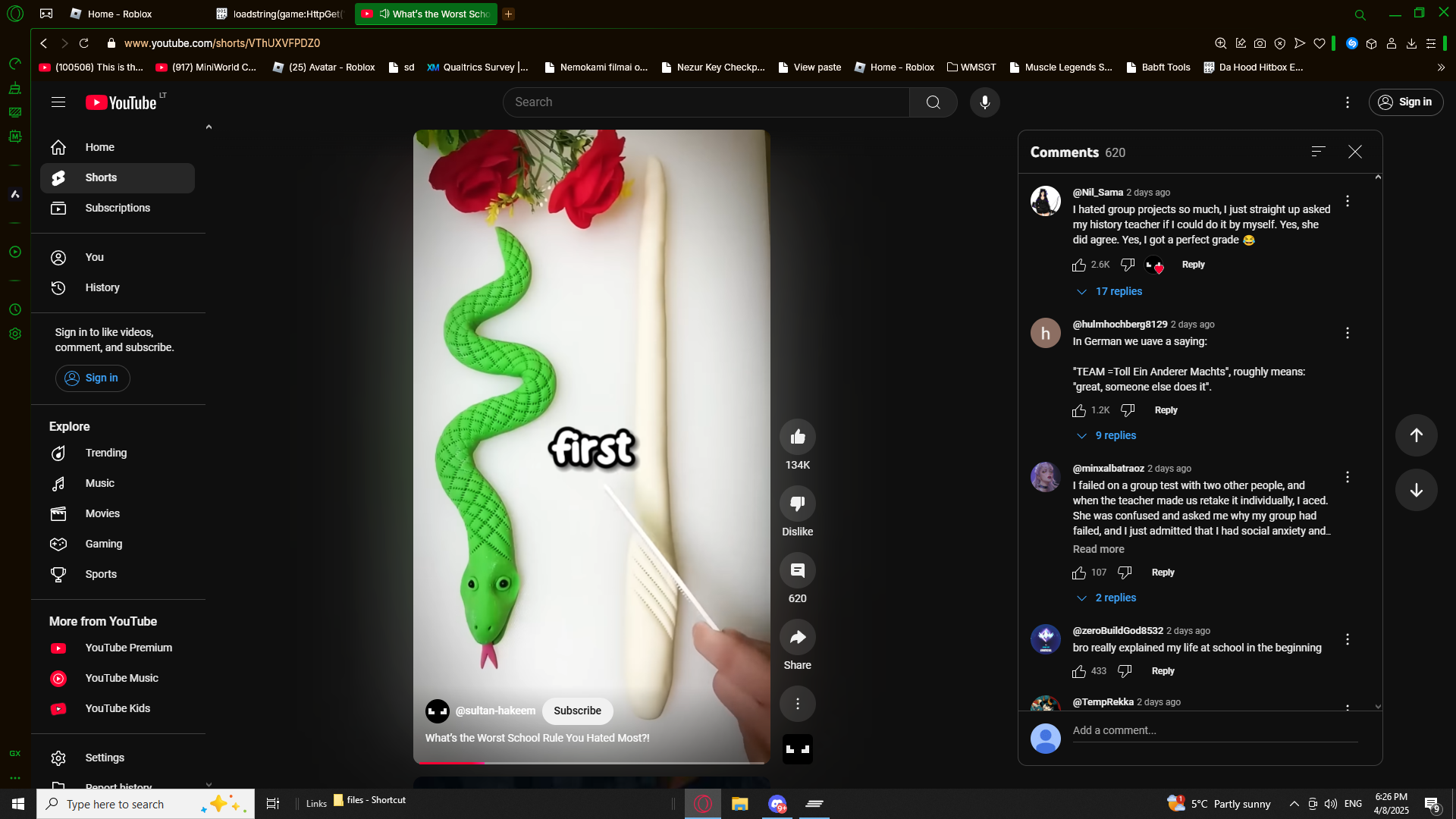Dislike the @hulmhochberg8129 comment
This screenshot has height=819, width=1456.
coord(1128,410)
